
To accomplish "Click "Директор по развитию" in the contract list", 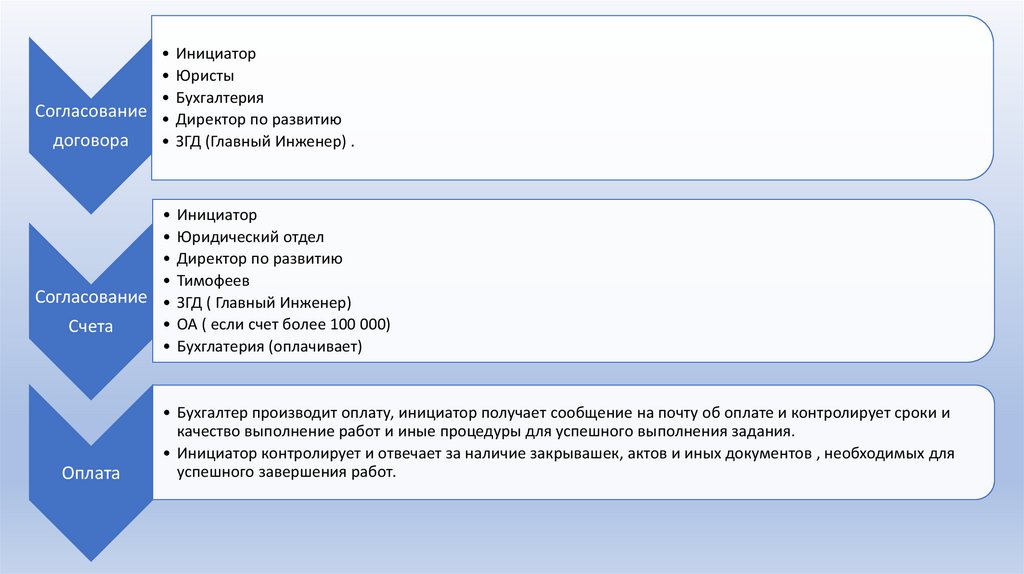I will tap(259, 120).
